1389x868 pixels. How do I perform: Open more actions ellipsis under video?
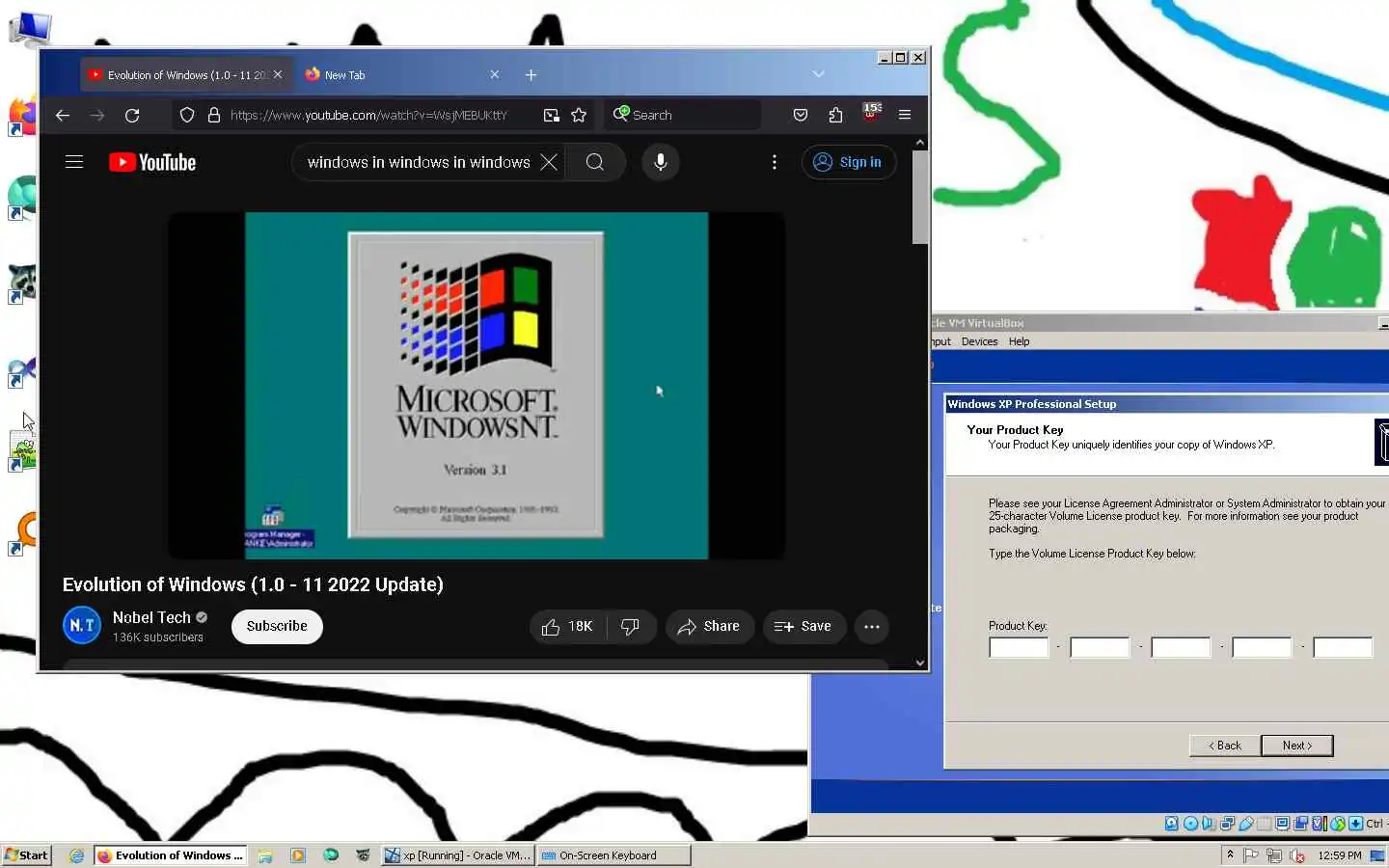coord(872,627)
